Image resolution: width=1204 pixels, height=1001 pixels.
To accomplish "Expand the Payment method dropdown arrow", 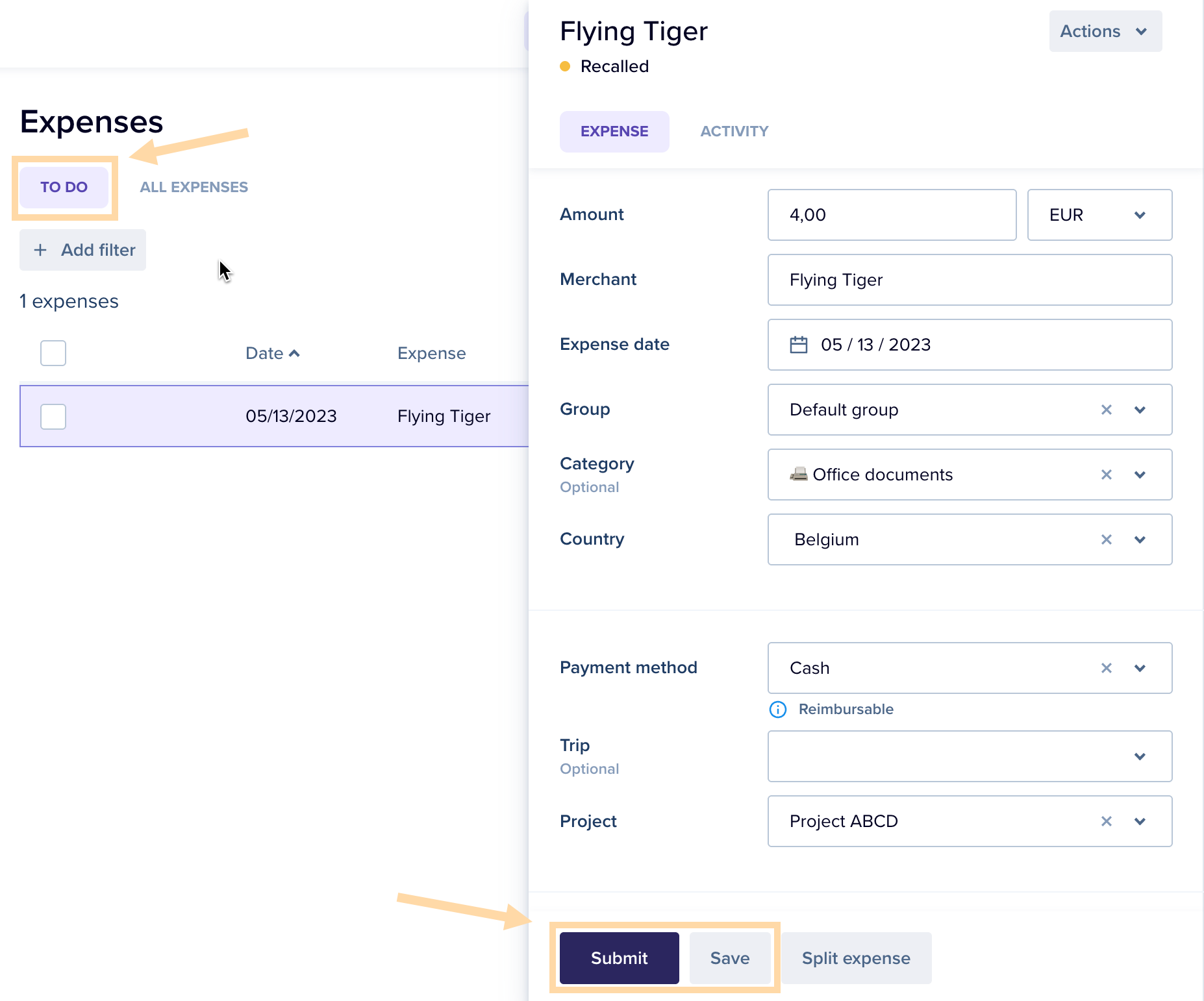I will point(1140,668).
